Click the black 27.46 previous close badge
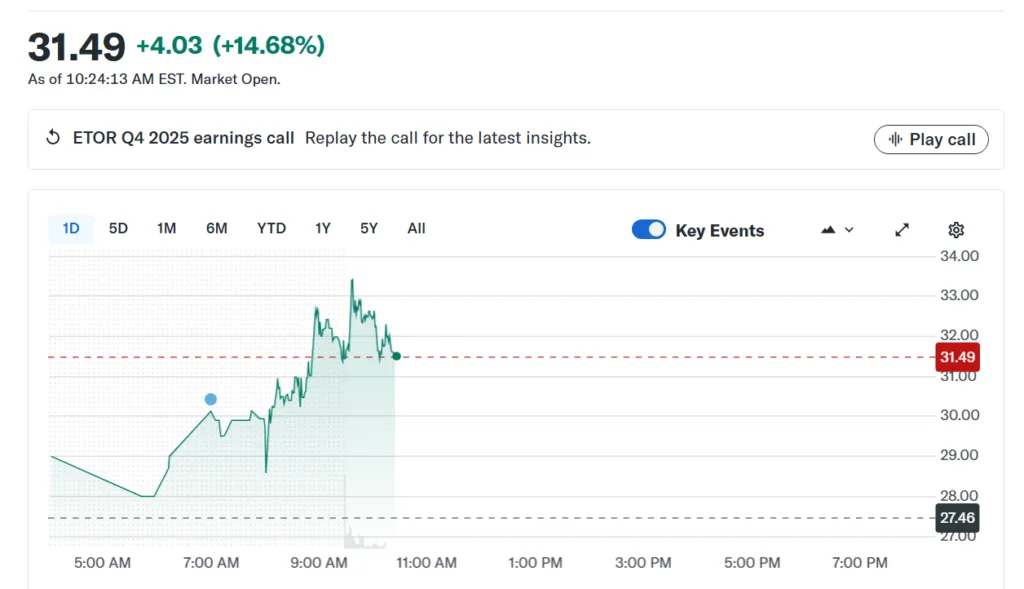 click(x=956, y=518)
